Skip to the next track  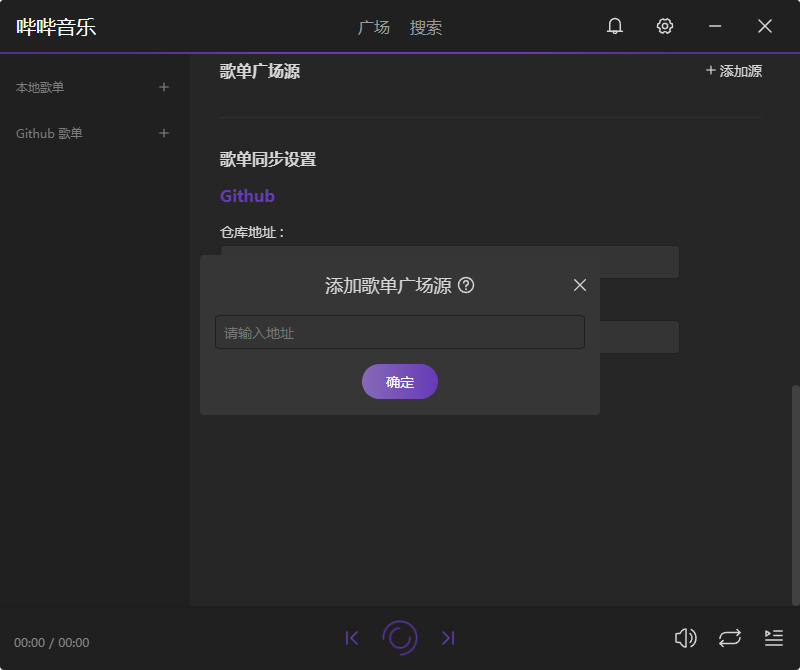[448, 637]
